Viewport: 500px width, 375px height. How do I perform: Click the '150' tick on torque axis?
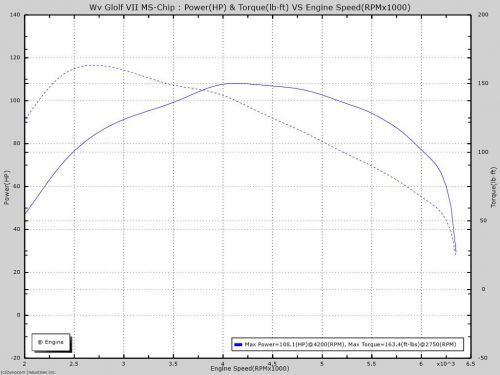tap(483, 83)
